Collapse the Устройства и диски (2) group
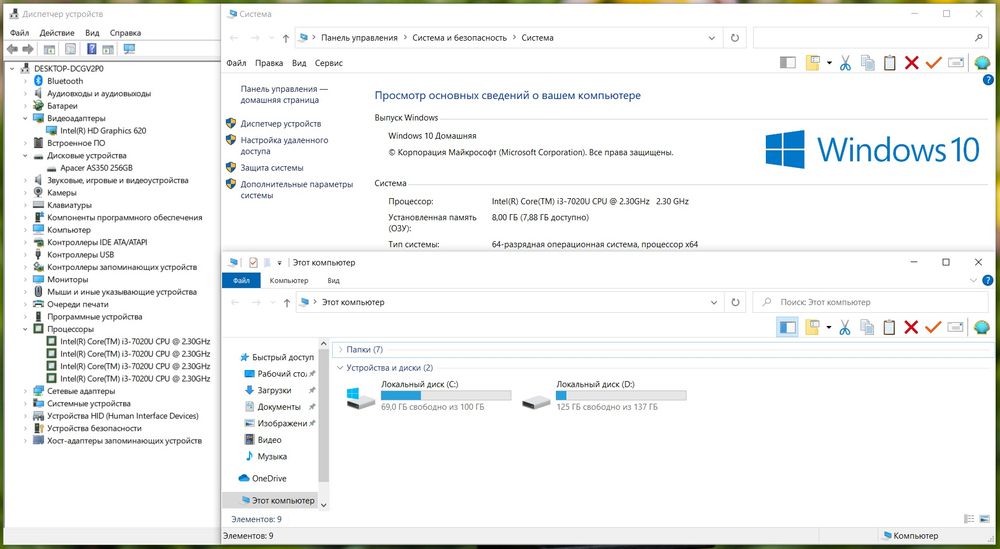 [x=341, y=368]
